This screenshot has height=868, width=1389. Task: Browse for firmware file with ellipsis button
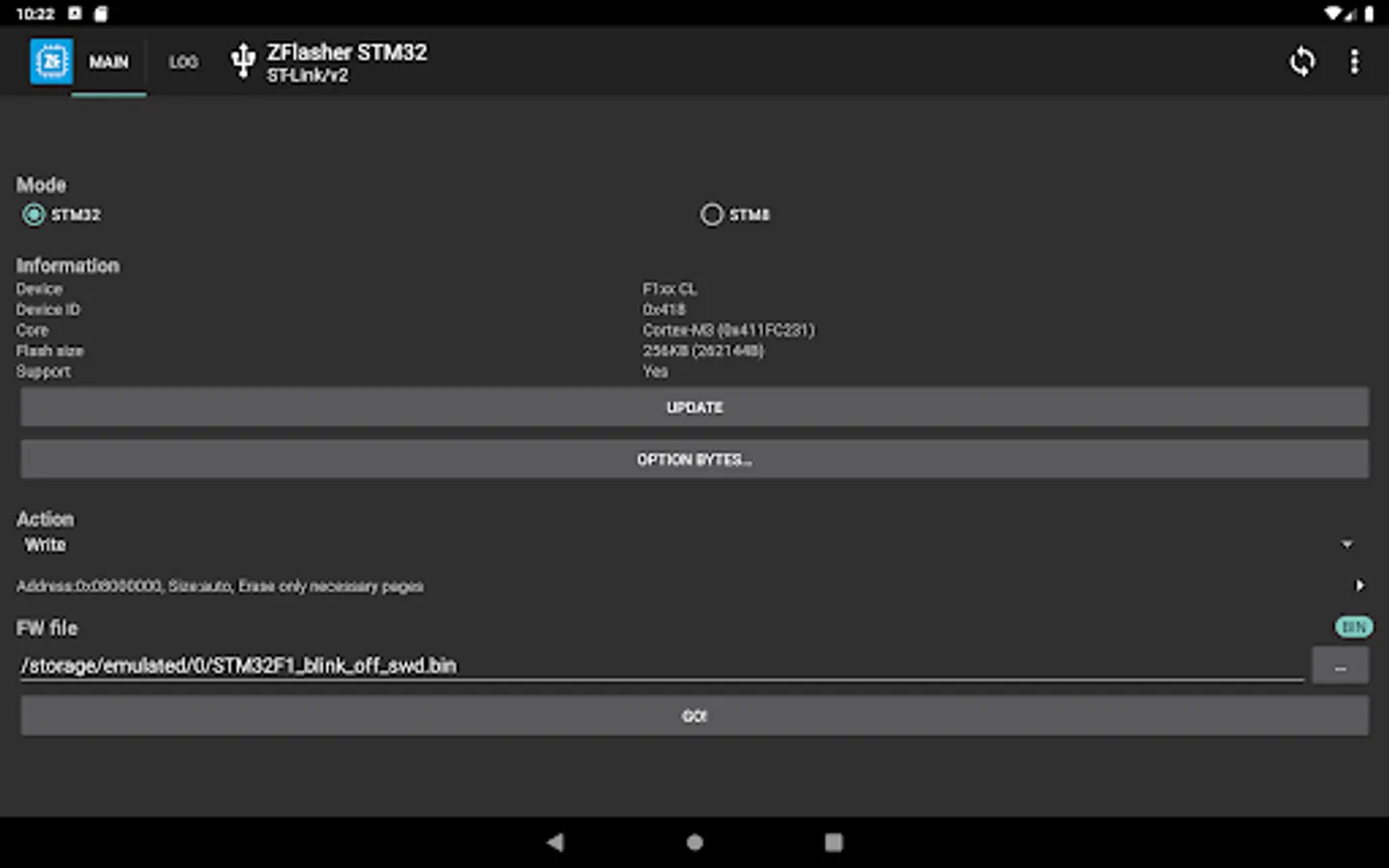point(1340,665)
